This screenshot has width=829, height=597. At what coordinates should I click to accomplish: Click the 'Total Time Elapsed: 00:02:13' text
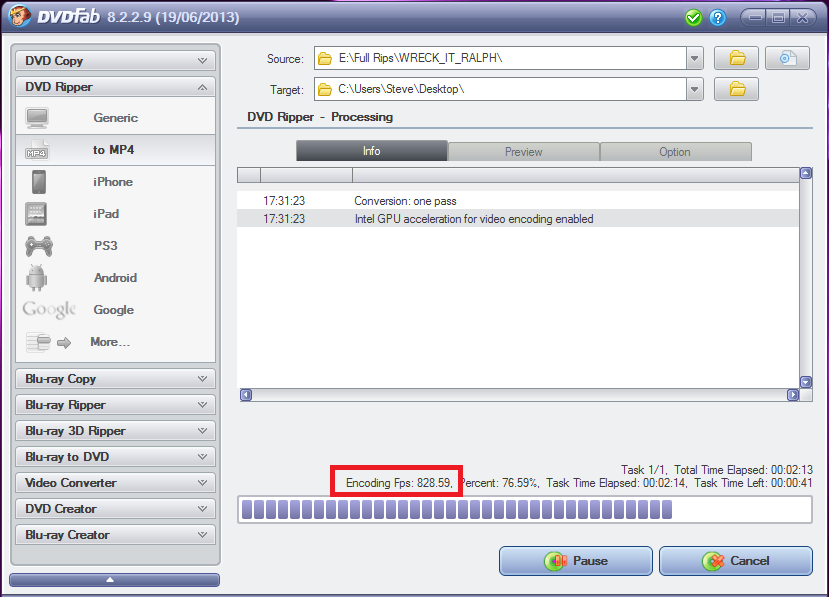[x=743, y=470]
